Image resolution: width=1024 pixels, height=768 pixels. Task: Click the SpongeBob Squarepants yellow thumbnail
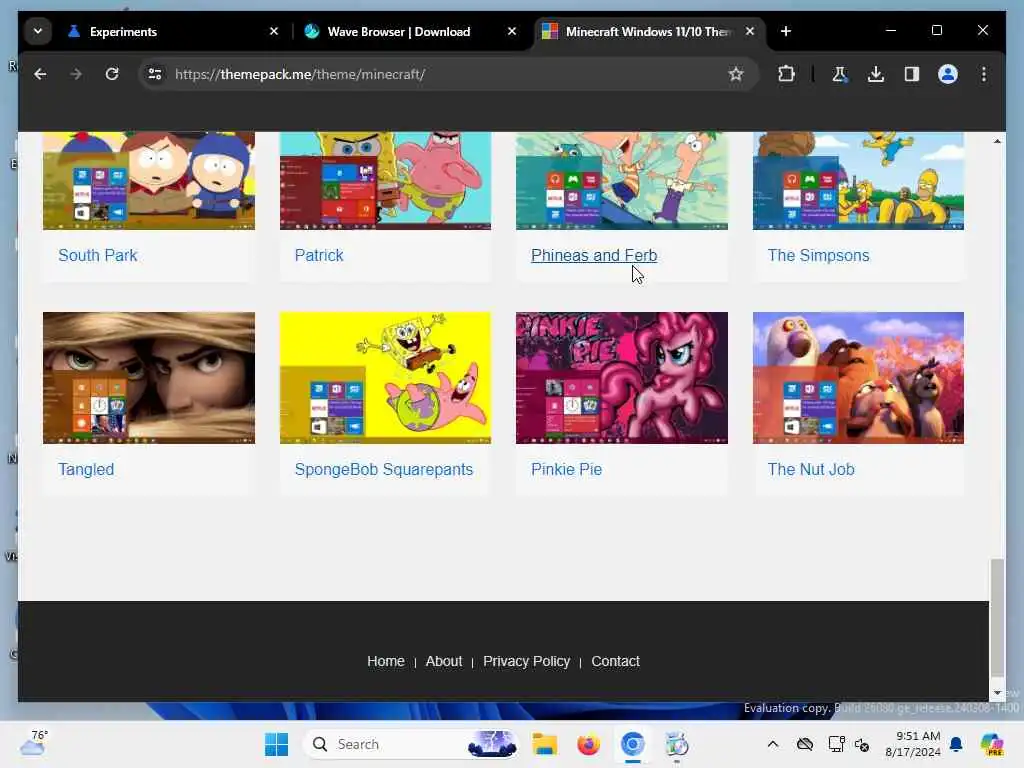point(385,378)
